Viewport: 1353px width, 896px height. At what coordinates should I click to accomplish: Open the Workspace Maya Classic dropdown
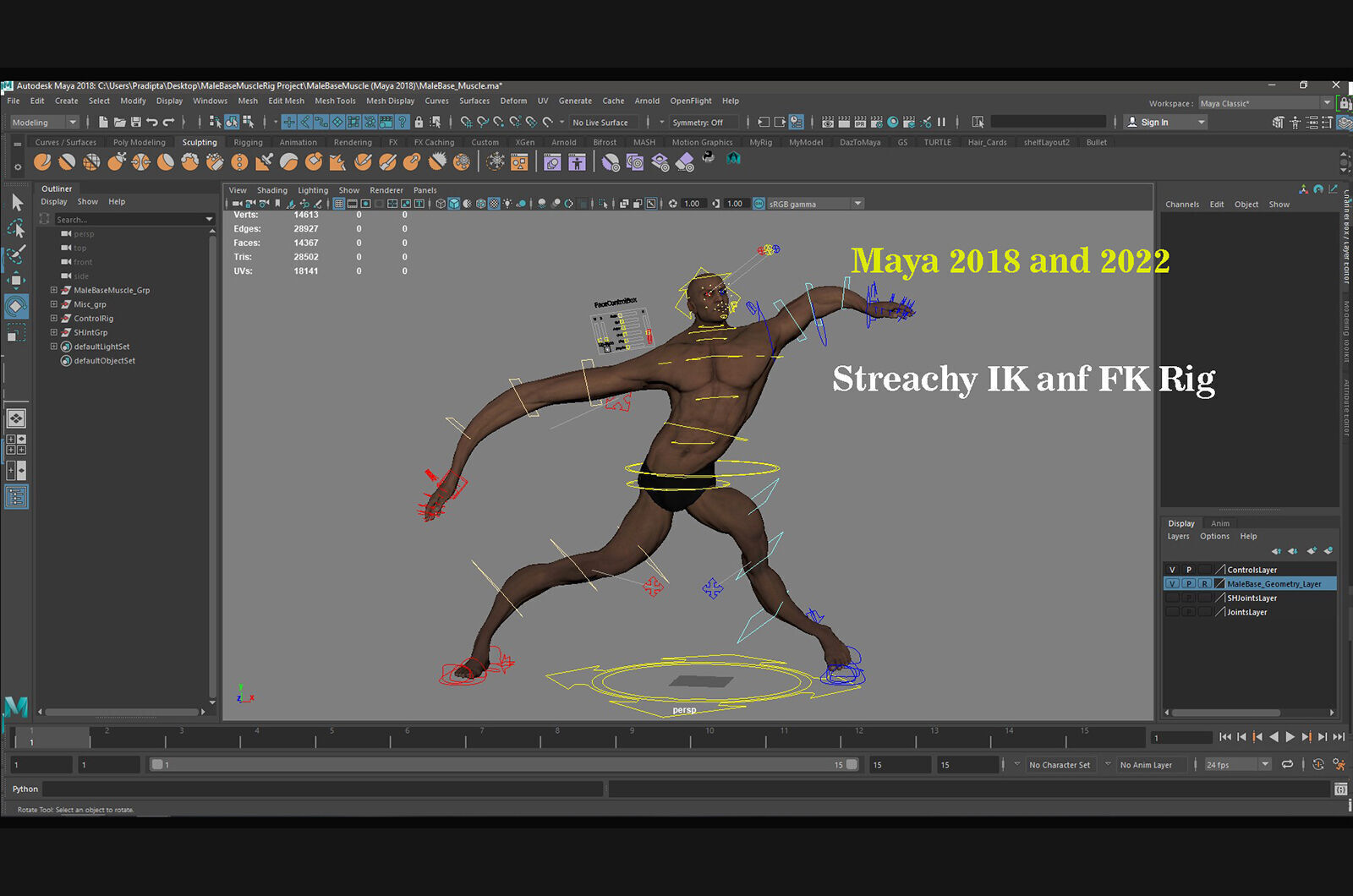tap(1264, 104)
